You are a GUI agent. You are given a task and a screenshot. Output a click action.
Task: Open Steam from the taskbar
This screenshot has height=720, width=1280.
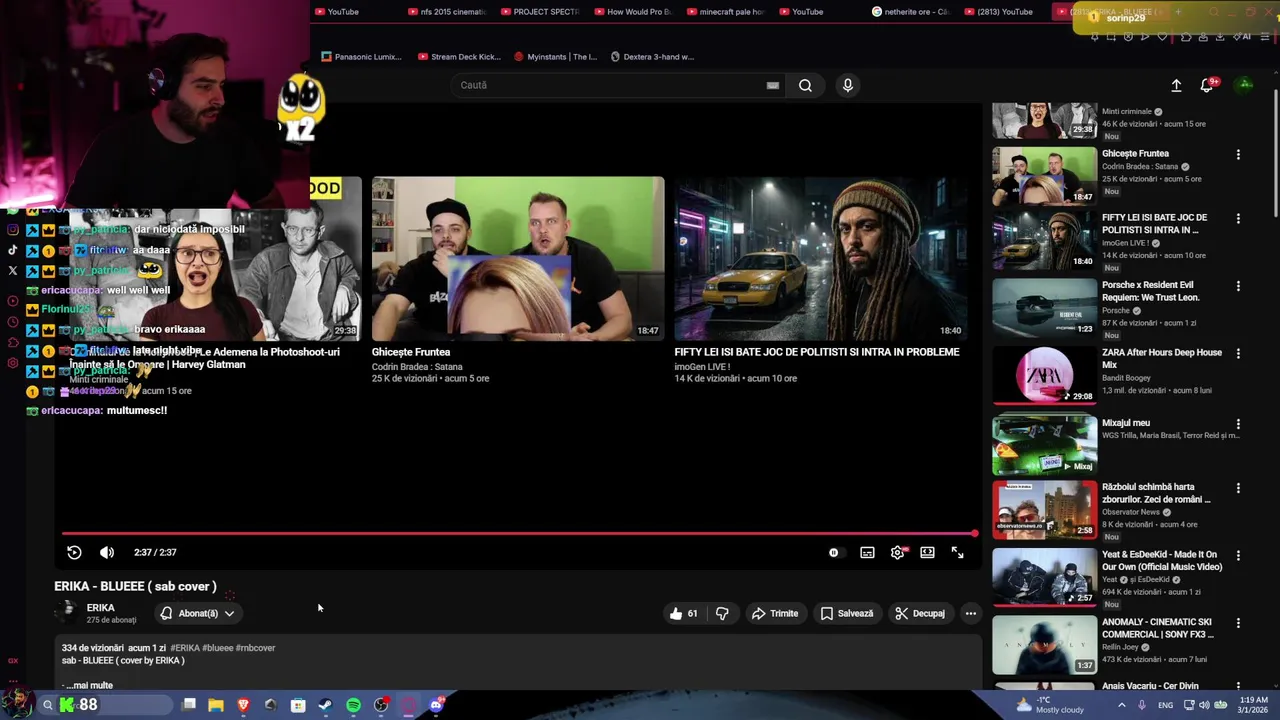[325, 705]
